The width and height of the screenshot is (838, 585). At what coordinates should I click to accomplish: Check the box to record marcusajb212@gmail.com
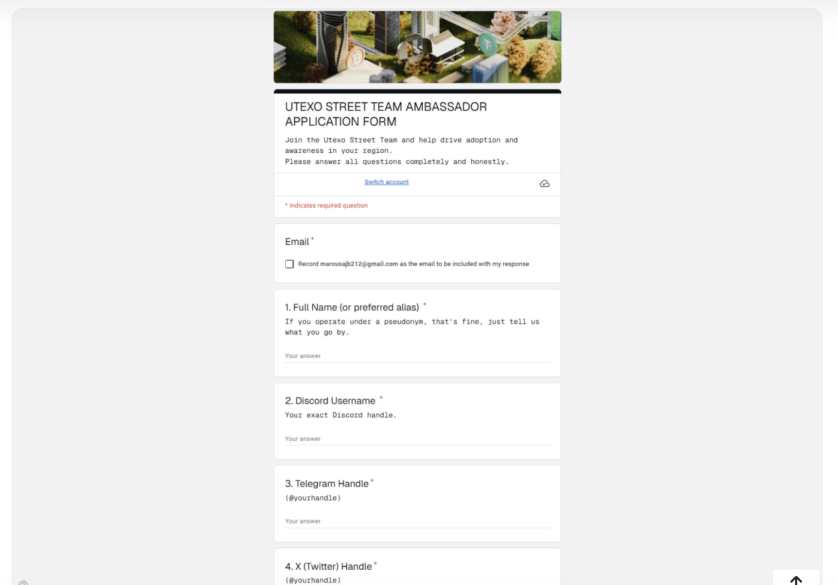pos(287,264)
